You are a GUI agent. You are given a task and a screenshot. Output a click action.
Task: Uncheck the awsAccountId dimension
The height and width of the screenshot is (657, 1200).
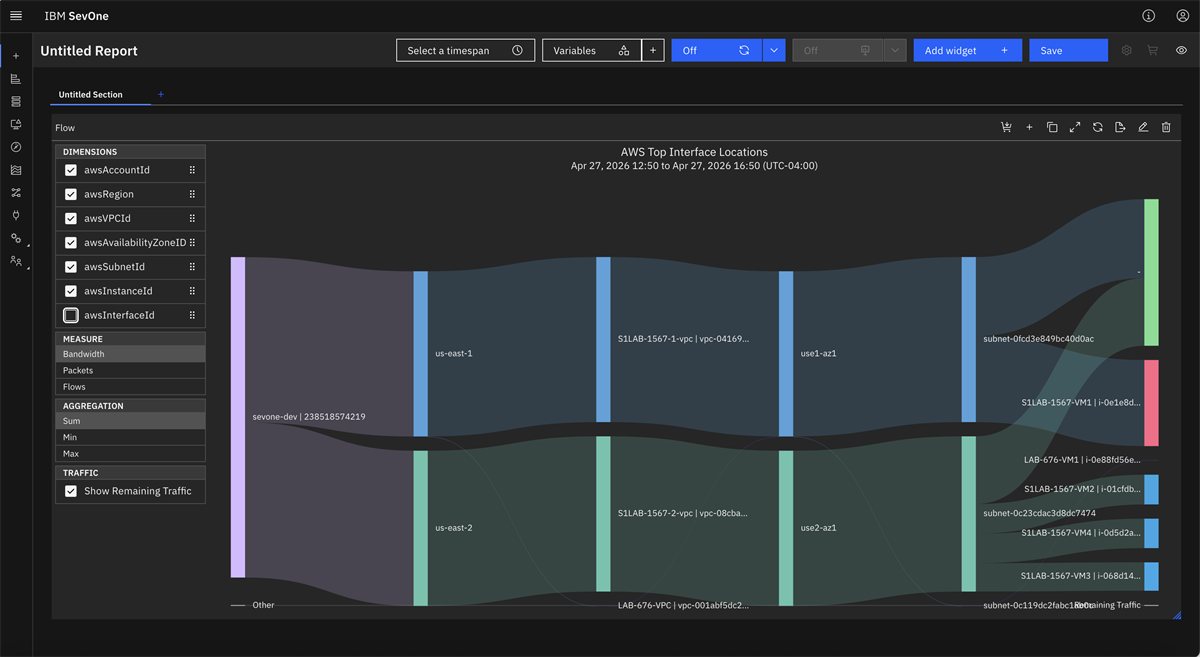[71, 170]
